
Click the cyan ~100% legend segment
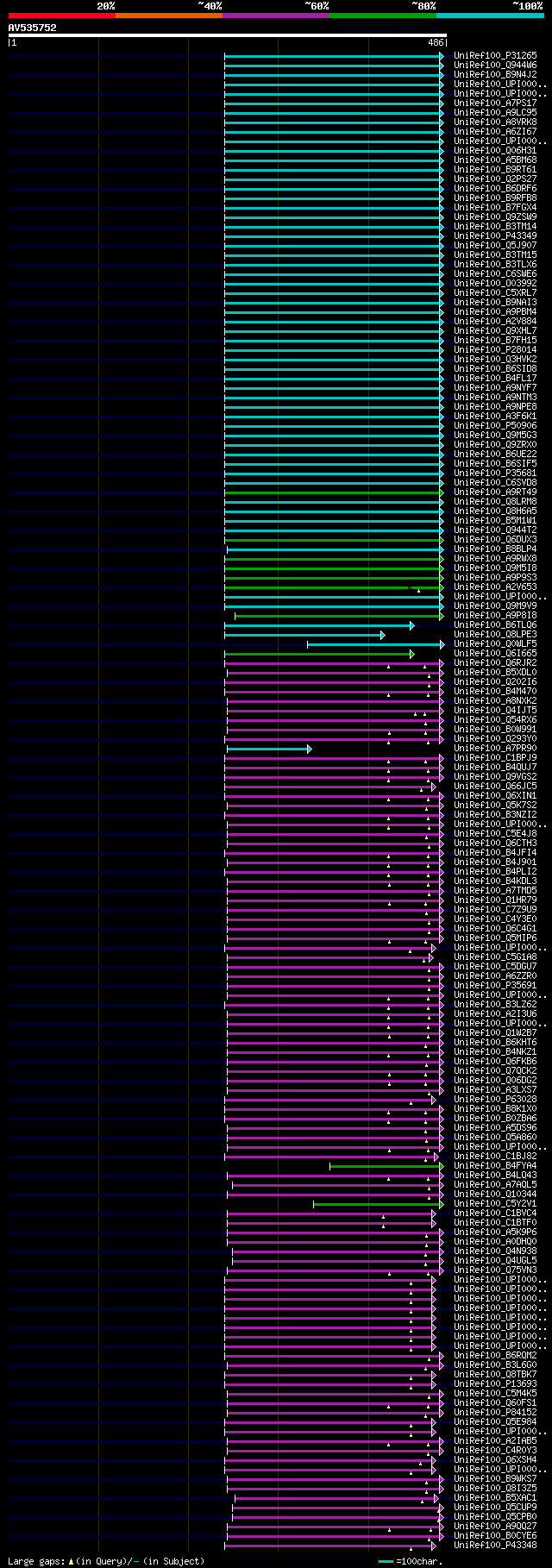pos(490,16)
